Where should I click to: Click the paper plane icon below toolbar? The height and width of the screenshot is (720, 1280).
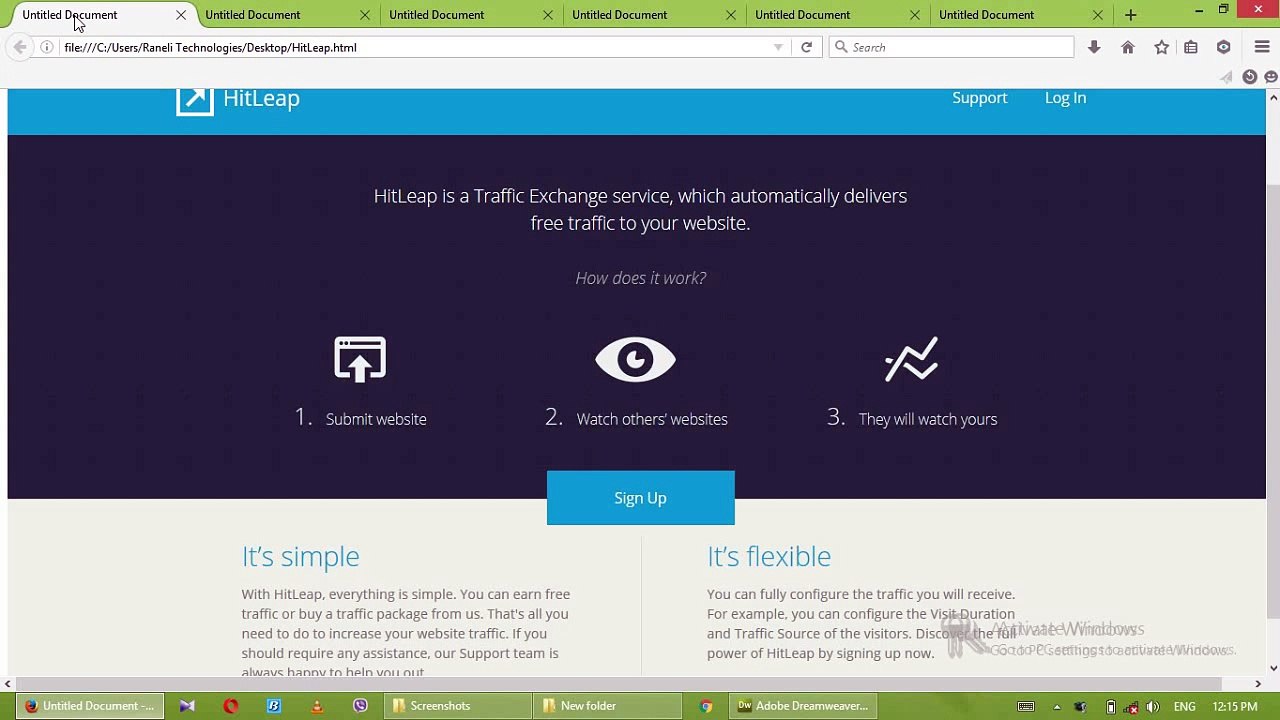point(1227,77)
